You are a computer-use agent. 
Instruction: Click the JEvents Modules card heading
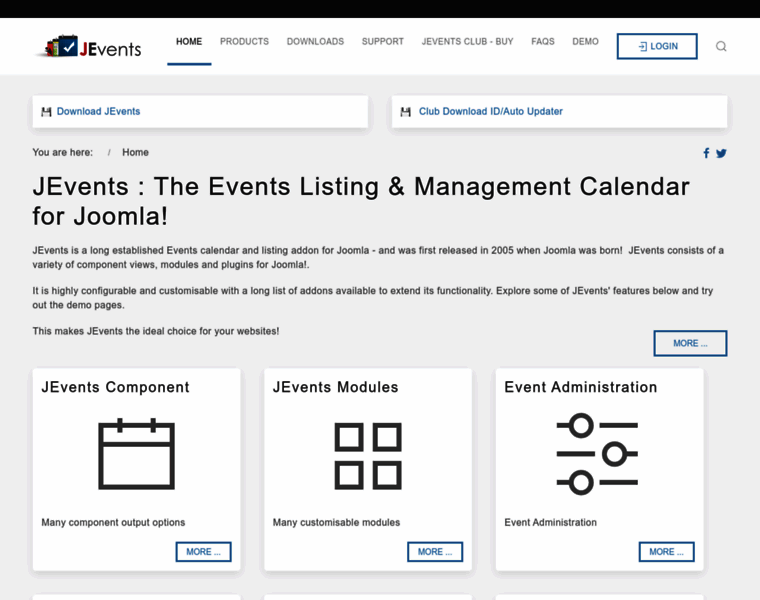point(335,387)
